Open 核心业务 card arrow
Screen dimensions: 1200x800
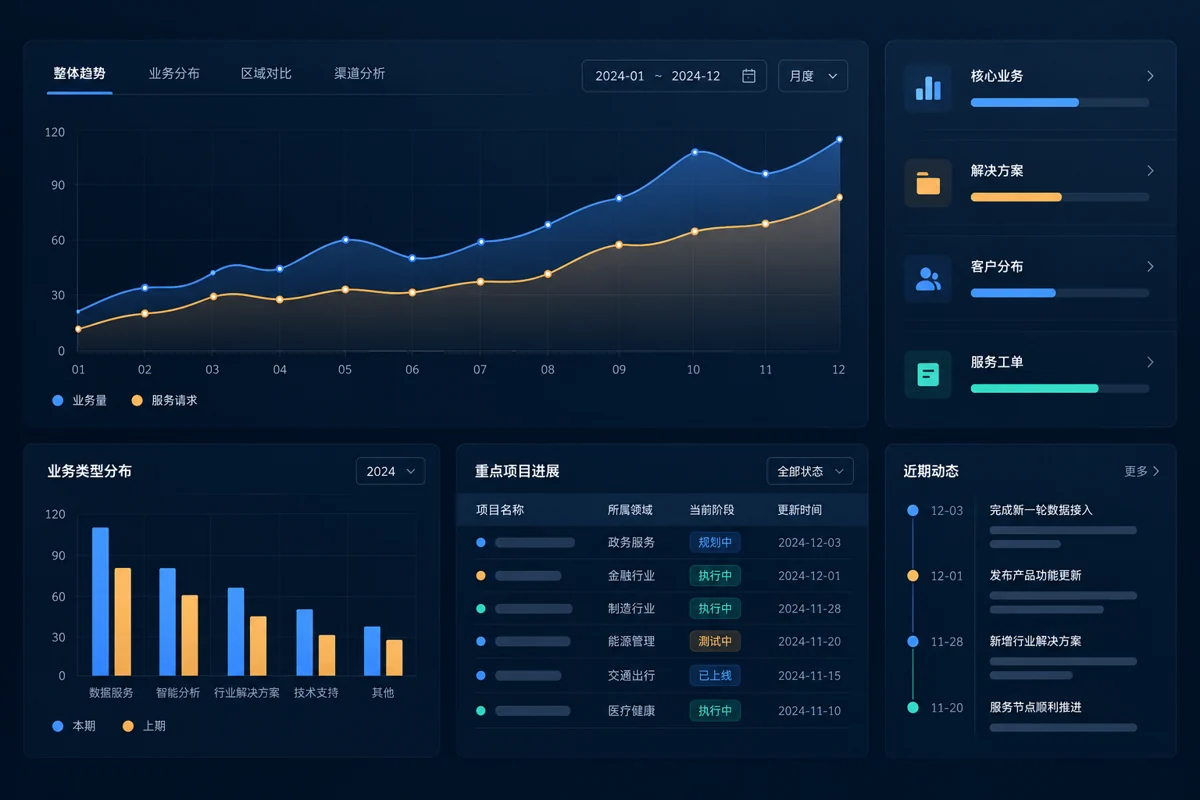point(1150,76)
